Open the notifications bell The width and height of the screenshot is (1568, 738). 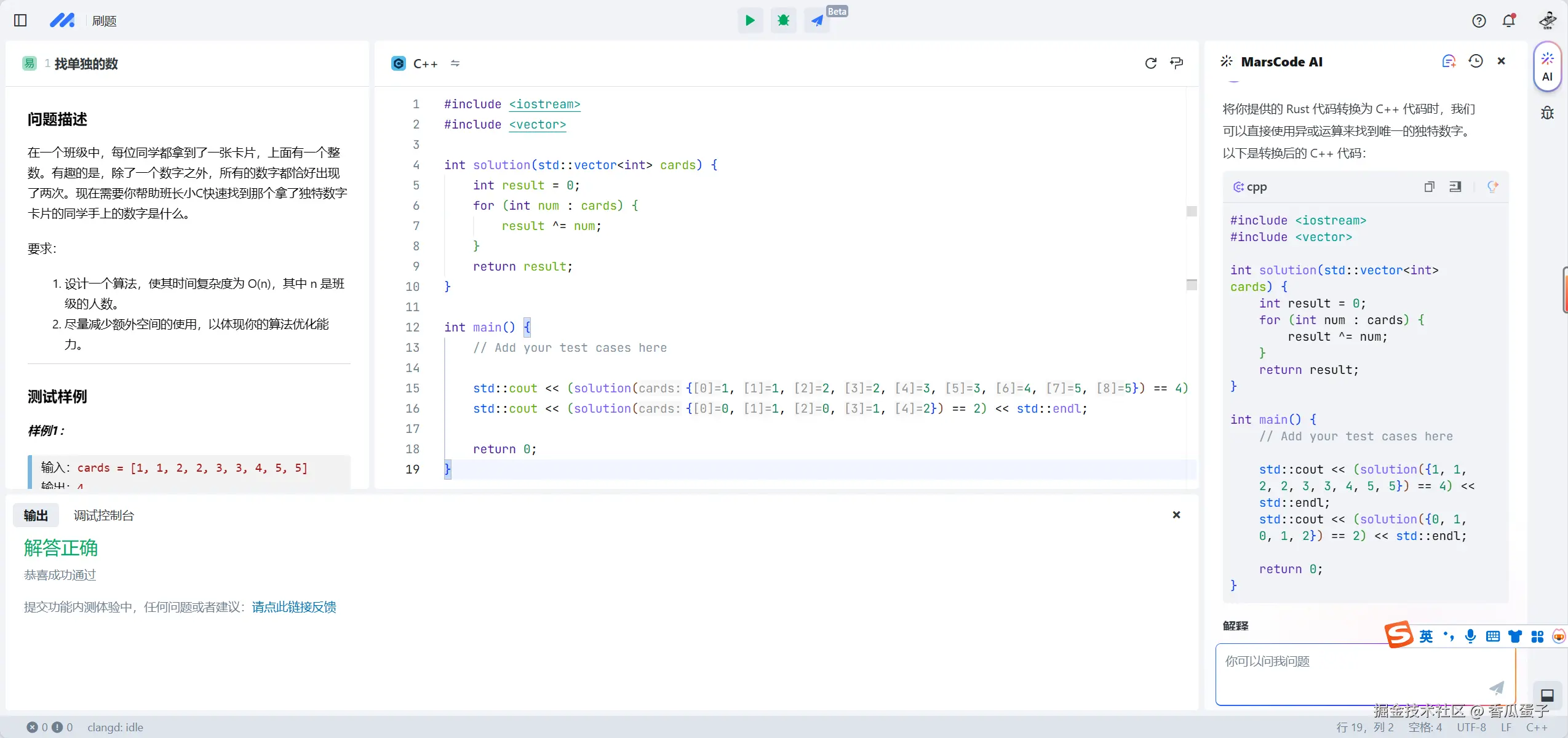pyautogui.click(x=1508, y=20)
